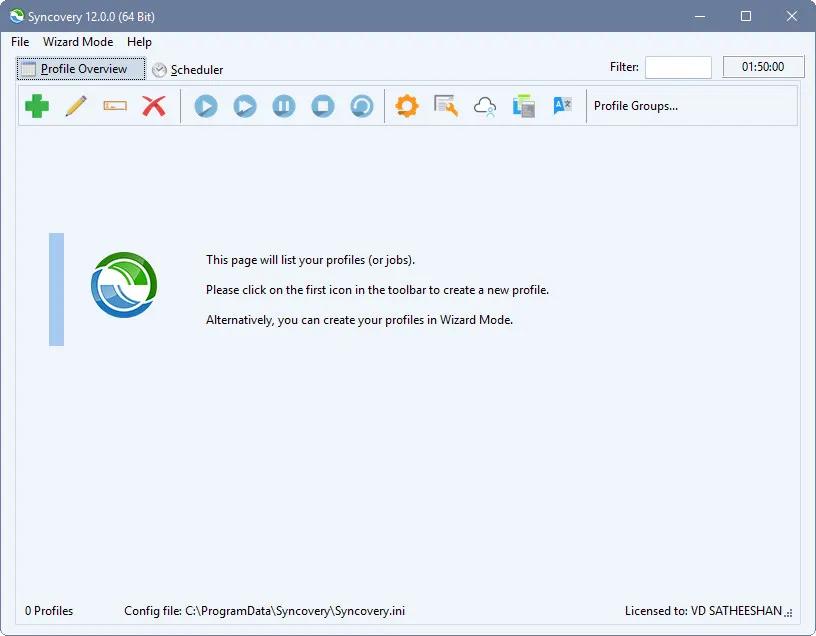Open program settings via orange gear icon
This screenshot has height=636, width=816.
tap(407, 106)
